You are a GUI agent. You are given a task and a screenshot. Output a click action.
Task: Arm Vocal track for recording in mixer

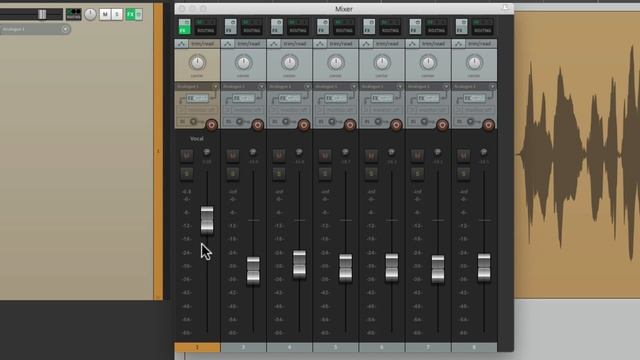[211, 125]
